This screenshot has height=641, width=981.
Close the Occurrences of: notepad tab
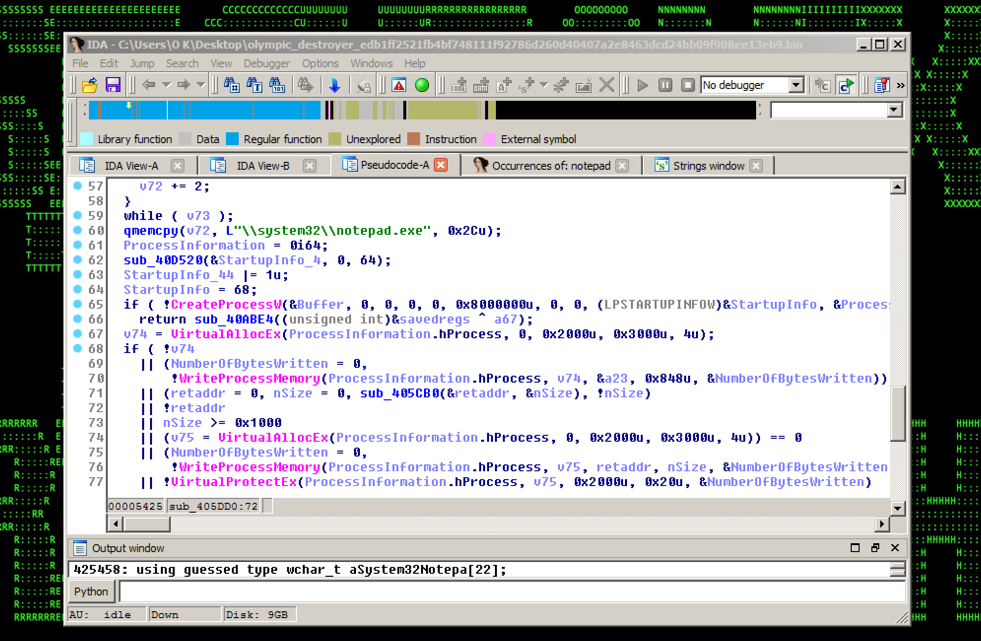tap(622, 166)
